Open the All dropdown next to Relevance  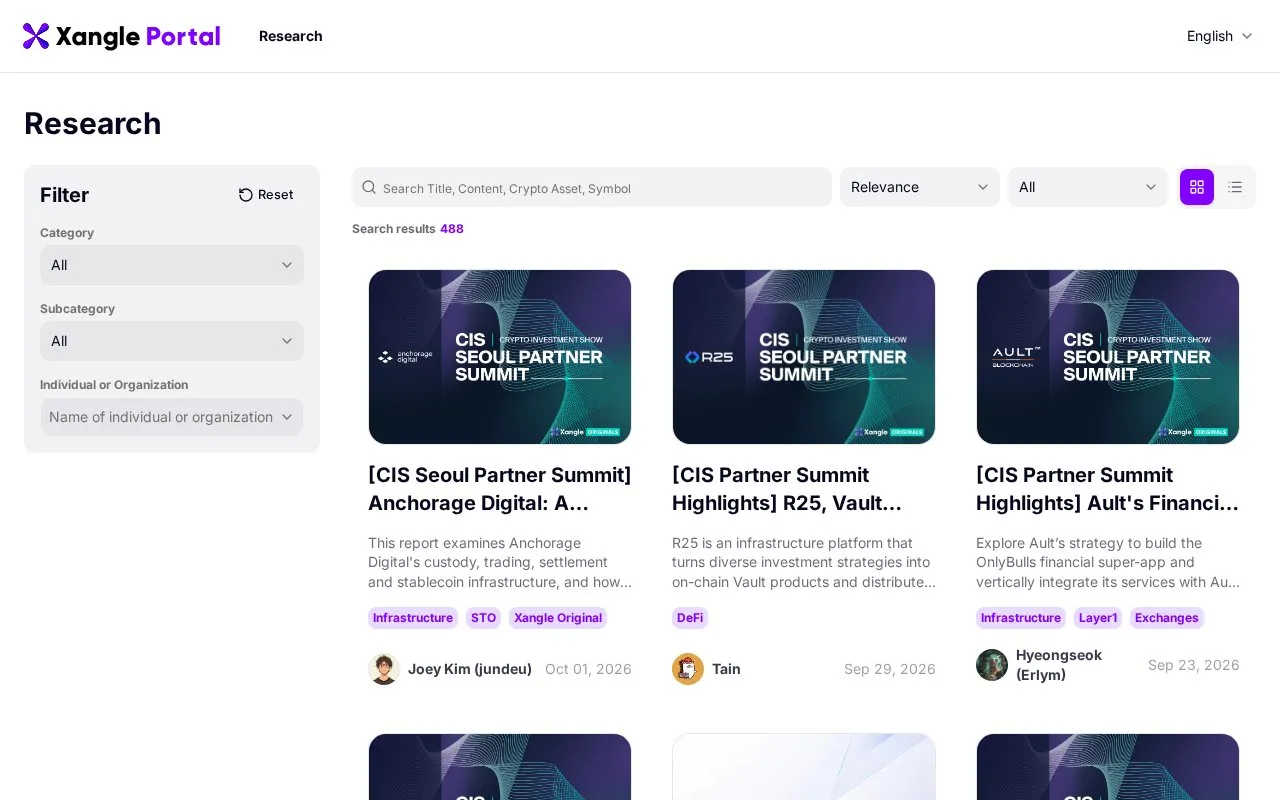(x=1088, y=187)
